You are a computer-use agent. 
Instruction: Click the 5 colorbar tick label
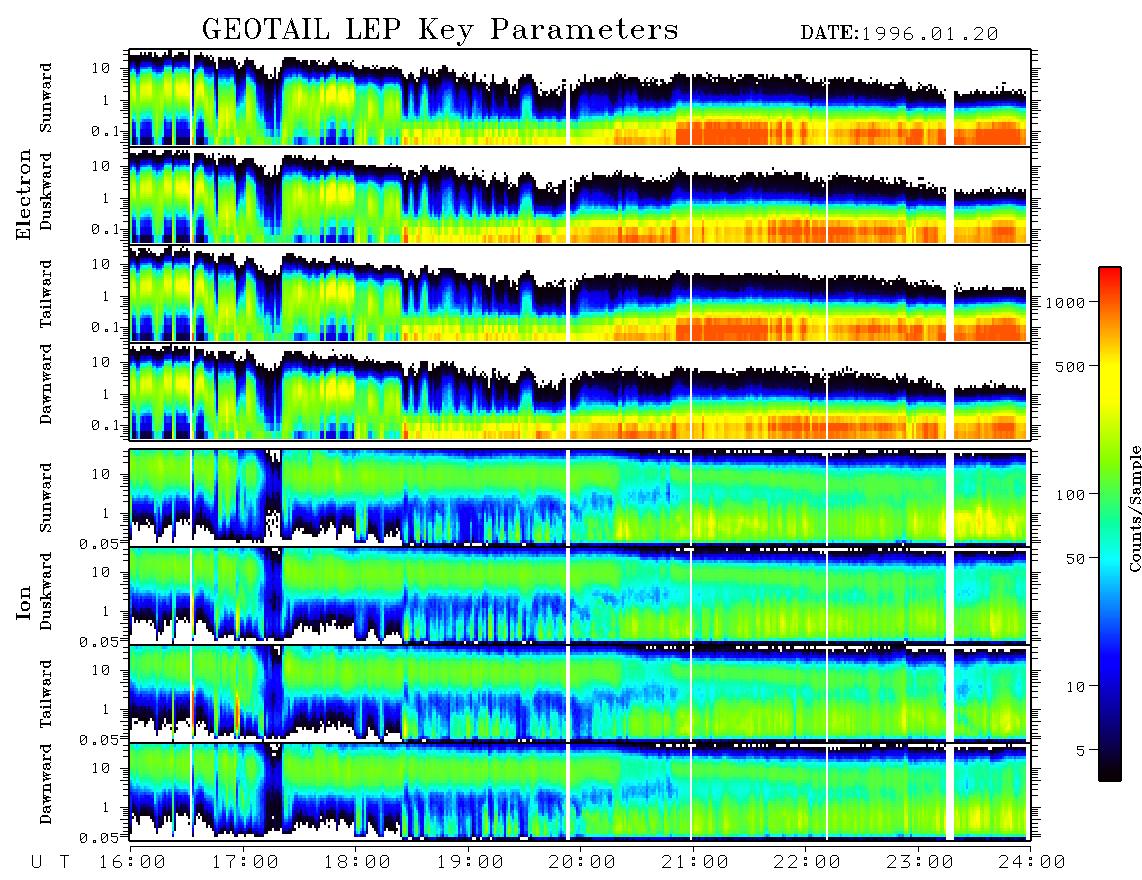pyautogui.click(x=1081, y=751)
